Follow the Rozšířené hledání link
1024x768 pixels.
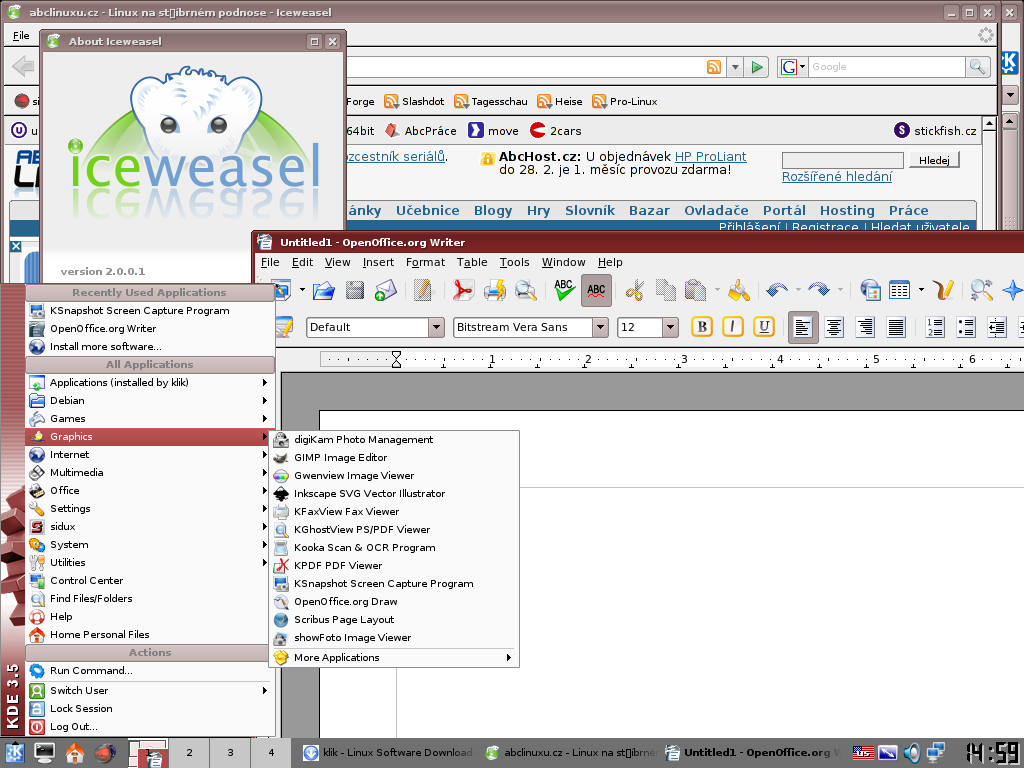(x=837, y=177)
